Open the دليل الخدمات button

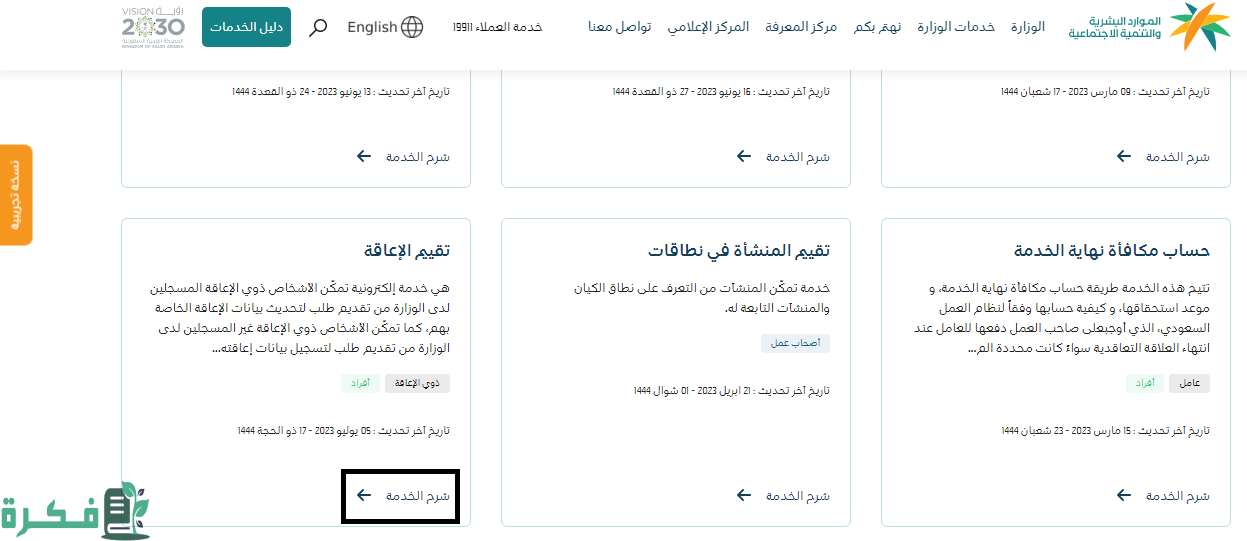click(x=246, y=27)
